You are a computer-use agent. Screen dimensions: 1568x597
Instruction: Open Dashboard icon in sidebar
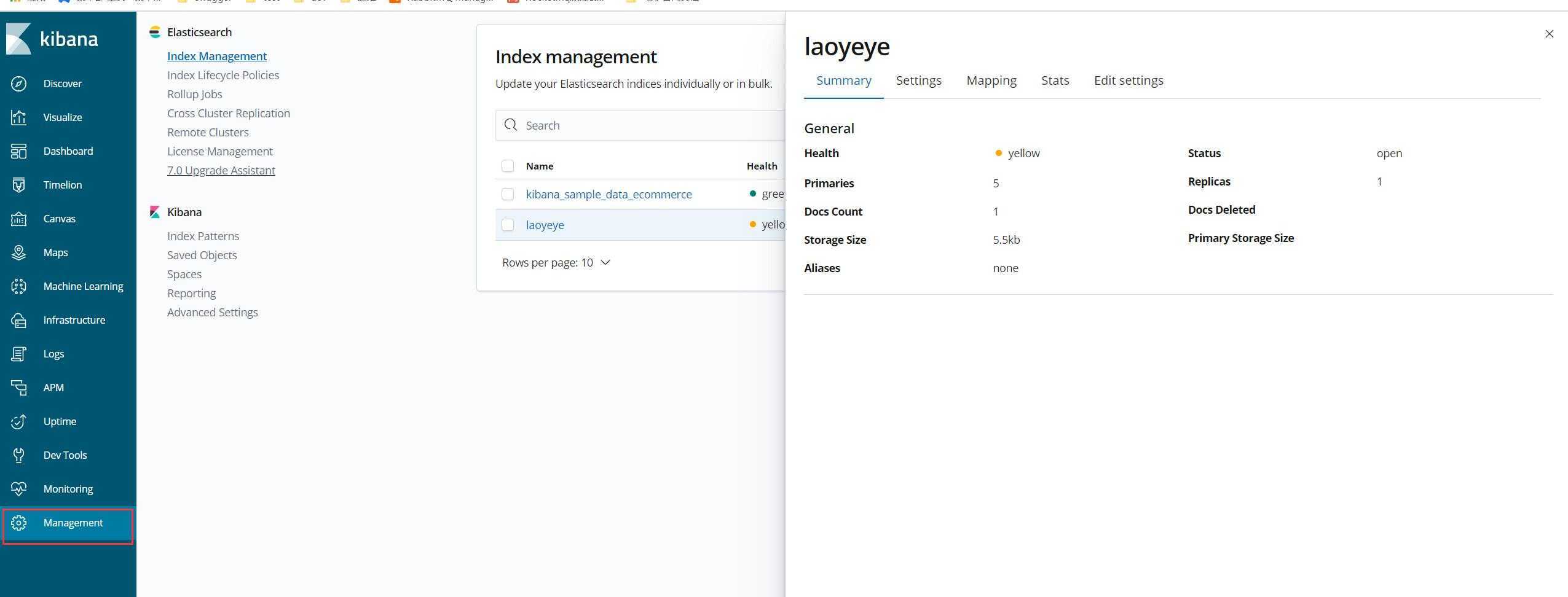tap(19, 151)
